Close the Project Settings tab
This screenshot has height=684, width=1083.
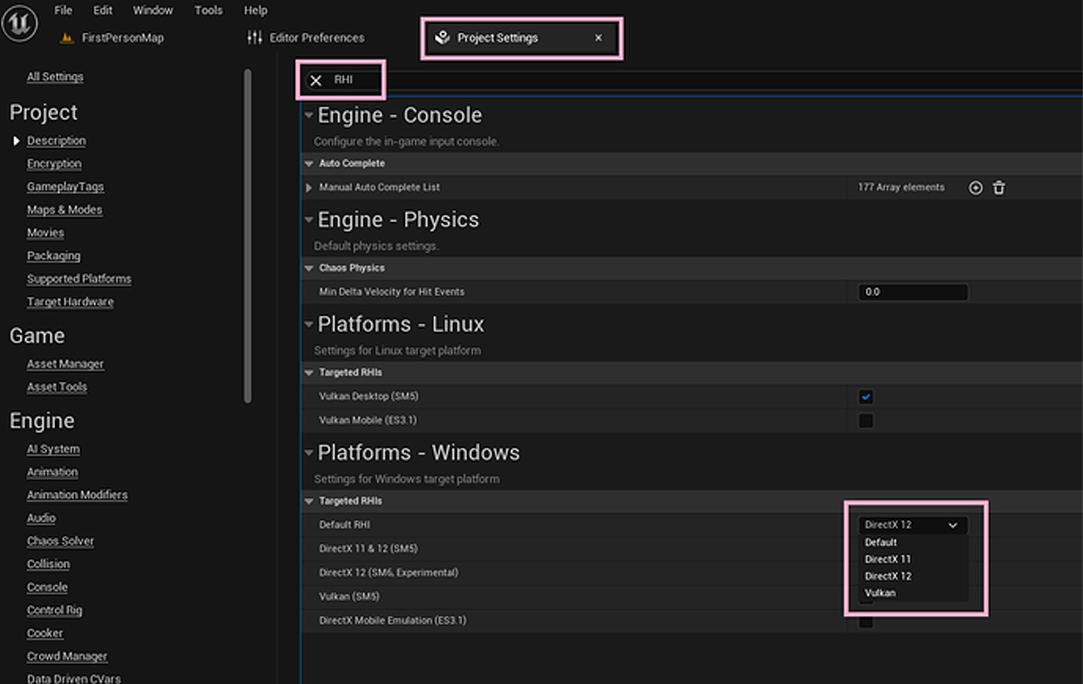(598, 36)
